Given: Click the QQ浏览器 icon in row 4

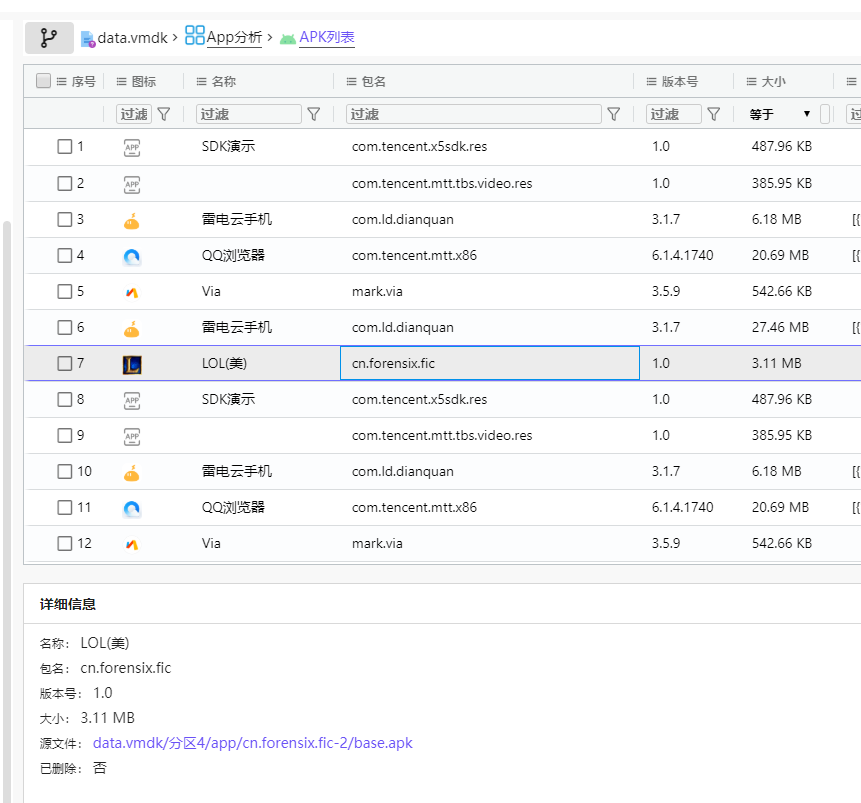Looking at the screenshot, I should 132,256.
